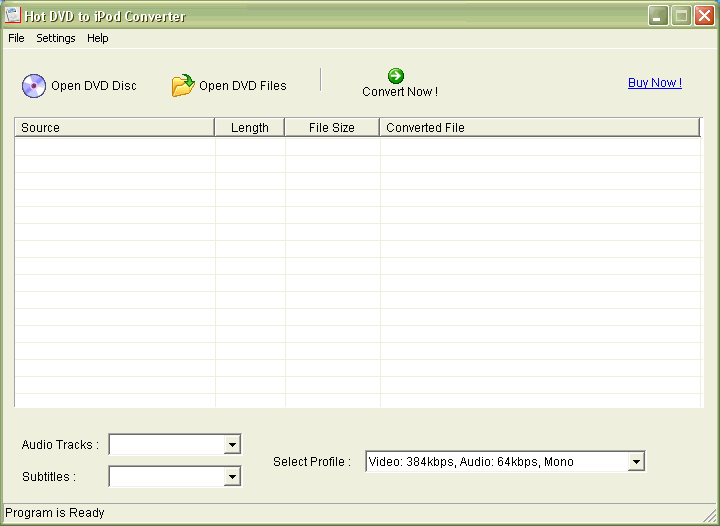The width and height of the screenshot is (720, 526).
Task: Click the green Convert Now arrow icon
Action: click(396, 76)
